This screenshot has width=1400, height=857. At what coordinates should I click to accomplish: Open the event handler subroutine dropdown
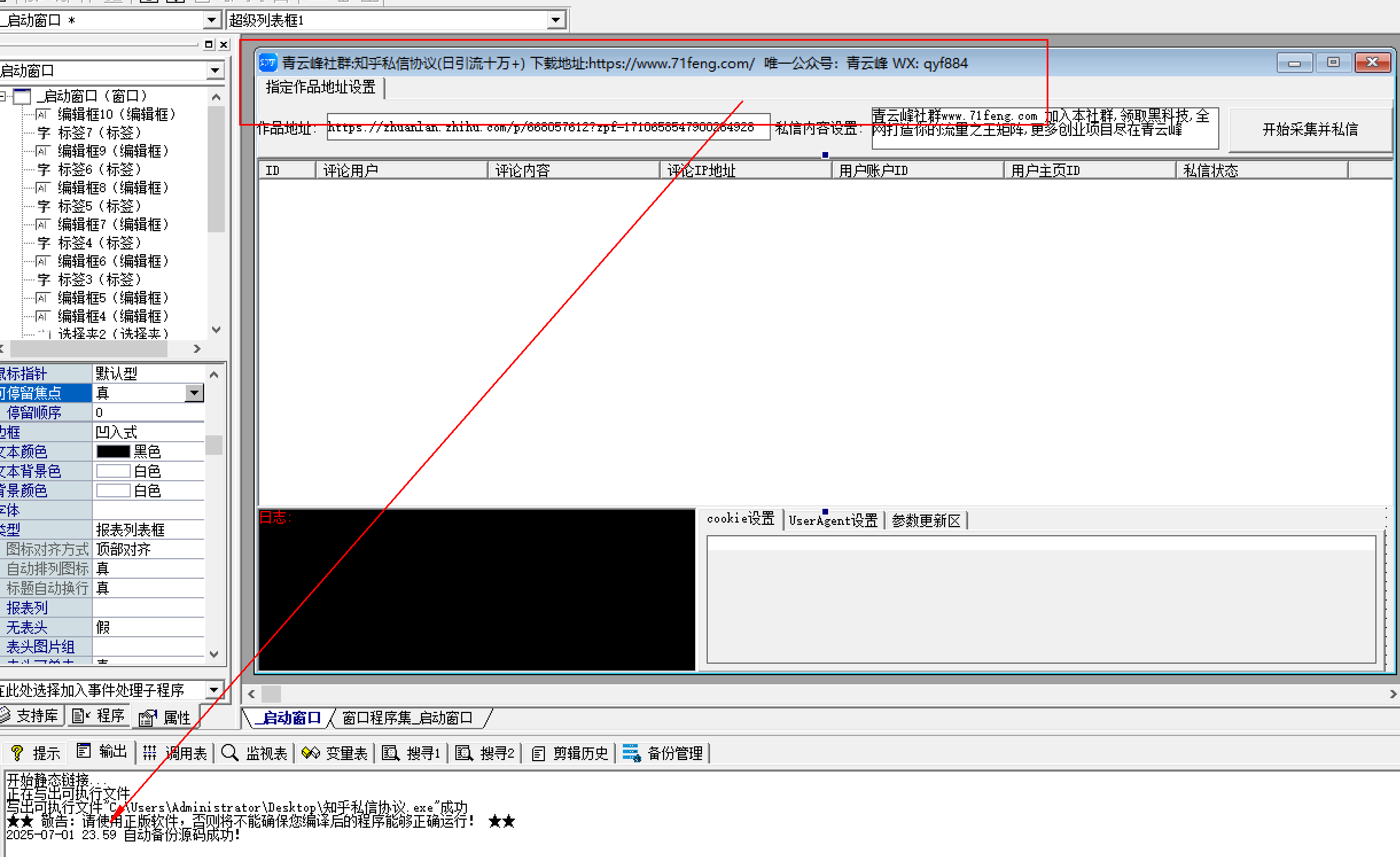coord(215,689)
